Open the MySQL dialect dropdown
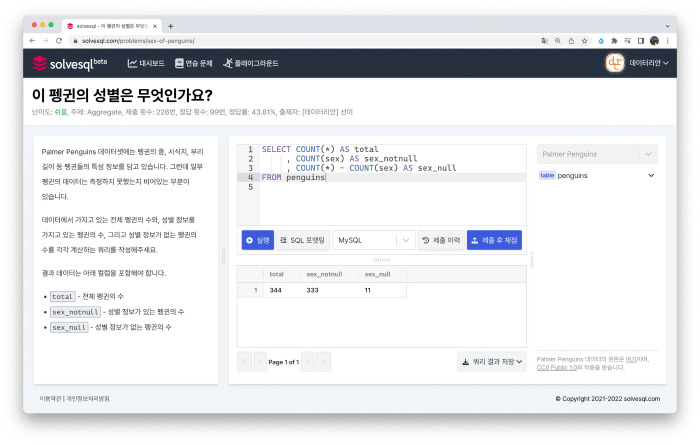 tap(374, 240)
